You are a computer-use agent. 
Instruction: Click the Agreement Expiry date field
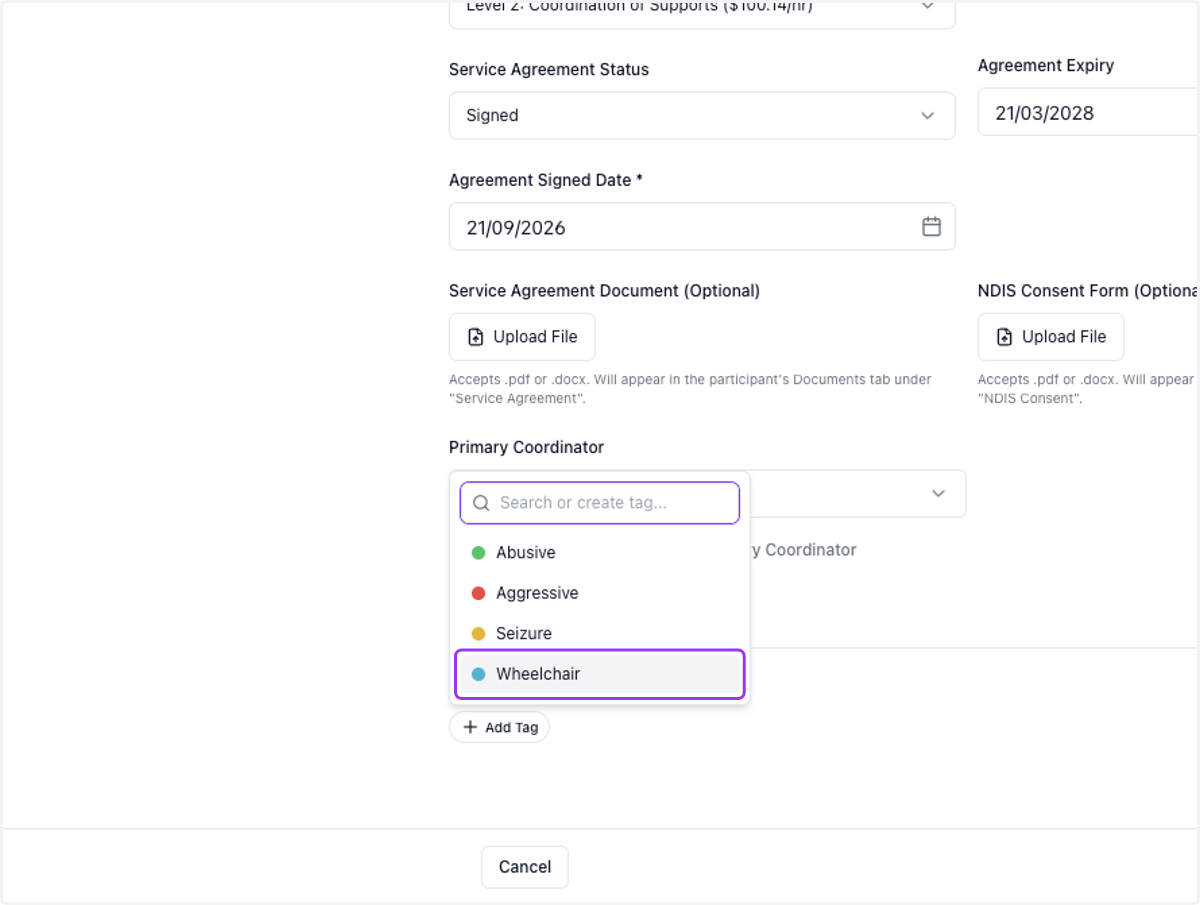pyautogui.click(x=1088, y=113)
